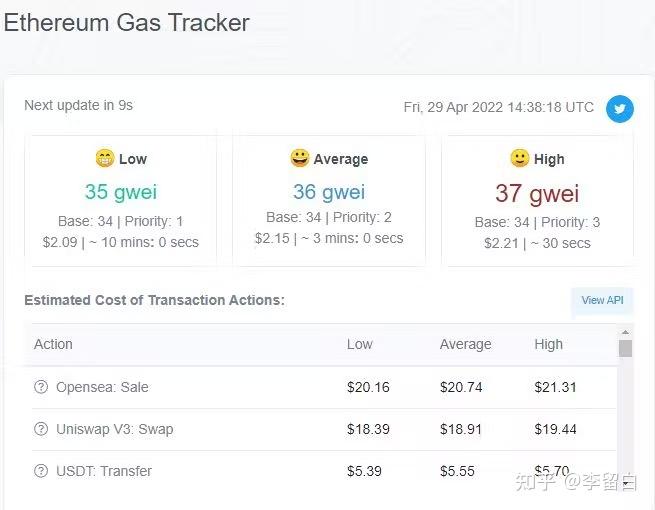Click help icon beside USDT: Transfer

(x=41, y=471)
